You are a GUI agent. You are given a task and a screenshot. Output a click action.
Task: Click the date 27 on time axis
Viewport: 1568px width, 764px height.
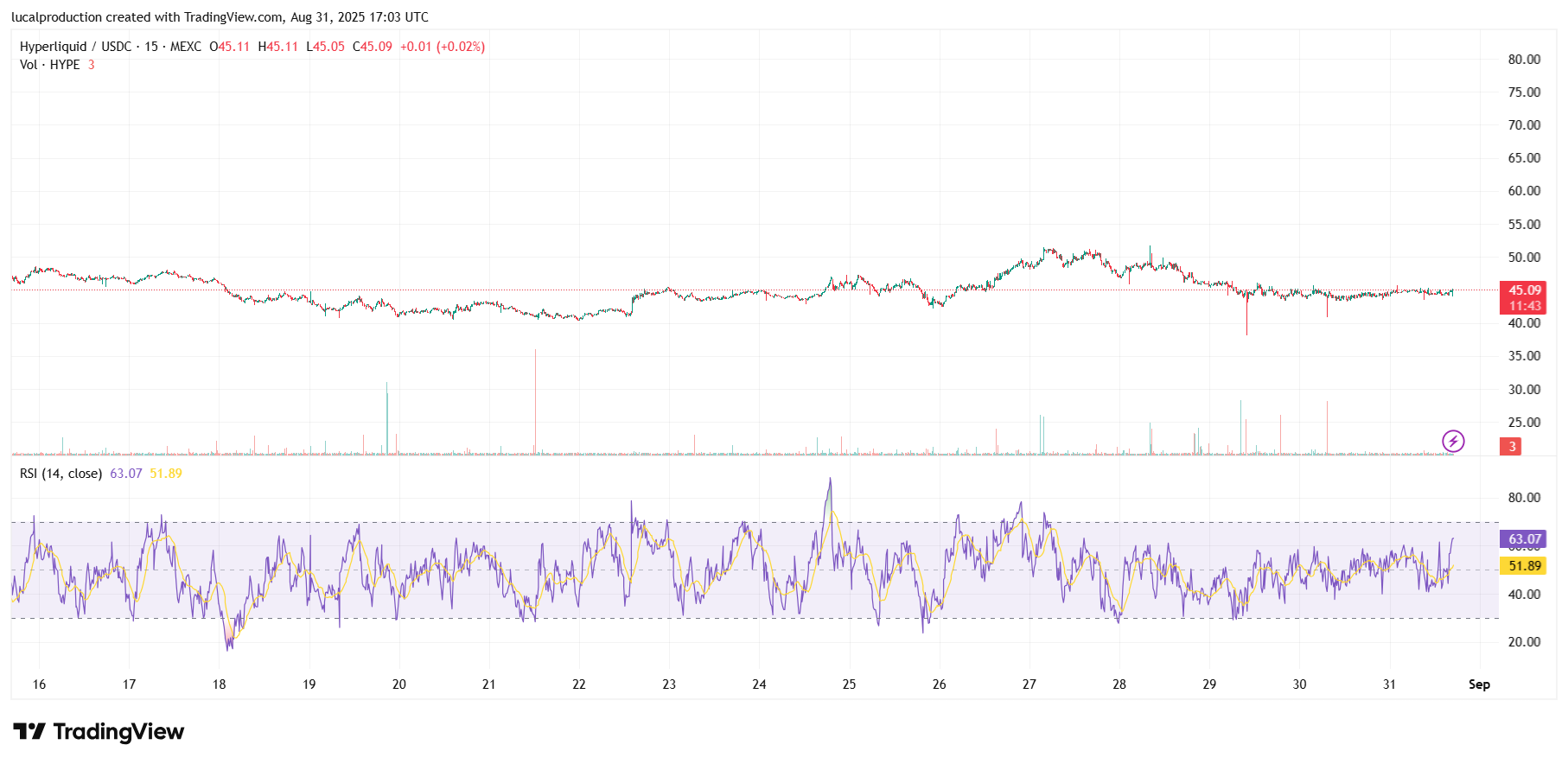[x=1029, y=684]
